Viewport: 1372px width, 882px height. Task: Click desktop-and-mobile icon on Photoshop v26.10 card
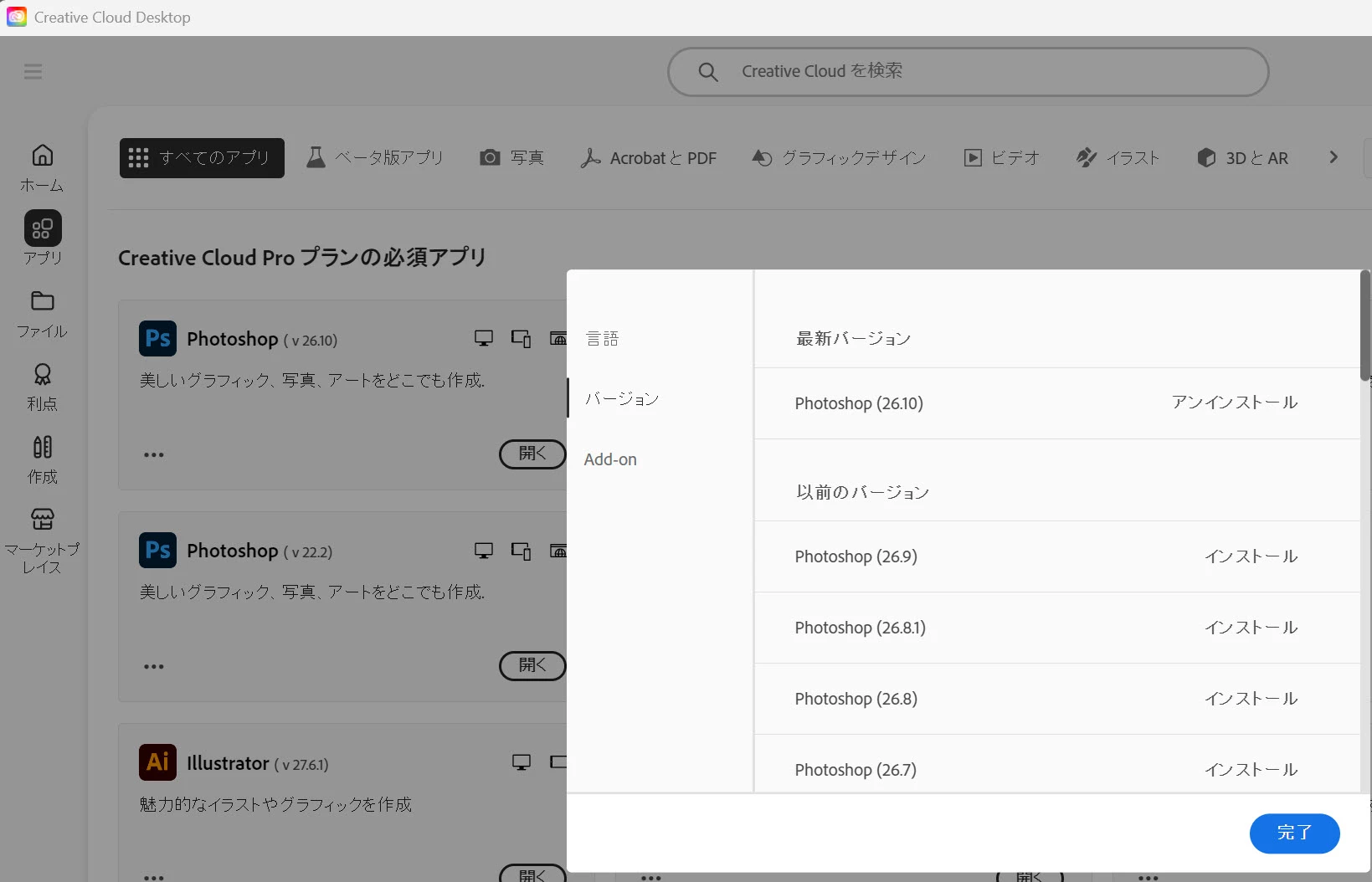pos(522,338)
